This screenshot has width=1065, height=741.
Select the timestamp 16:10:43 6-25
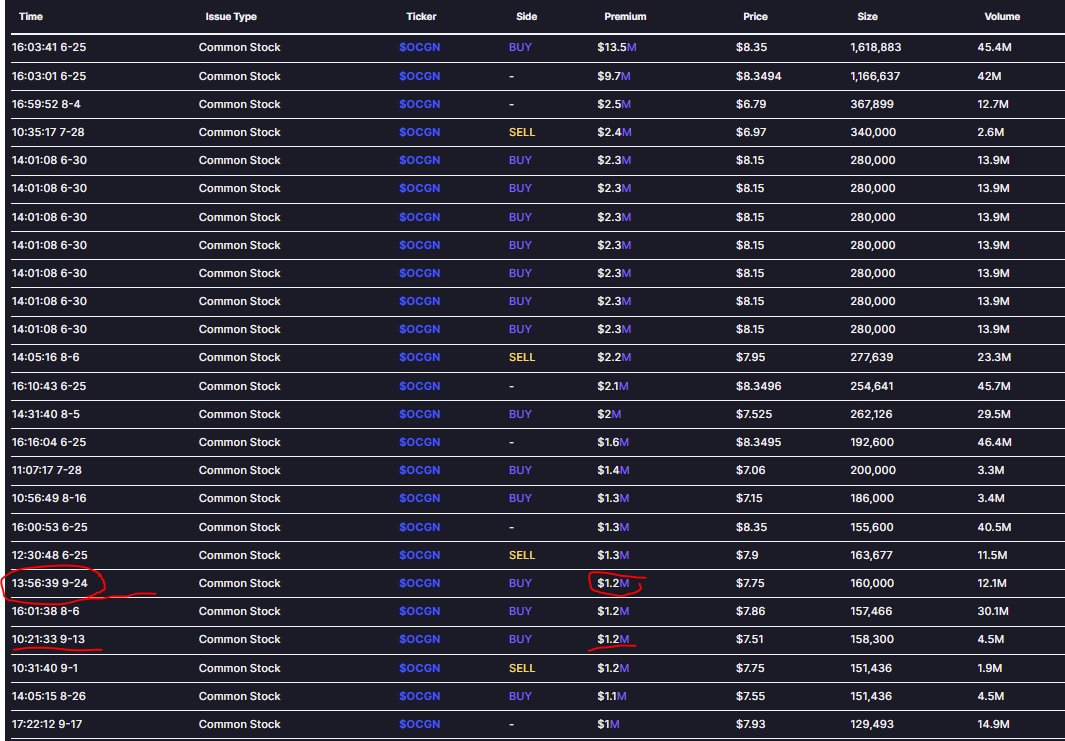pos(49,386)
